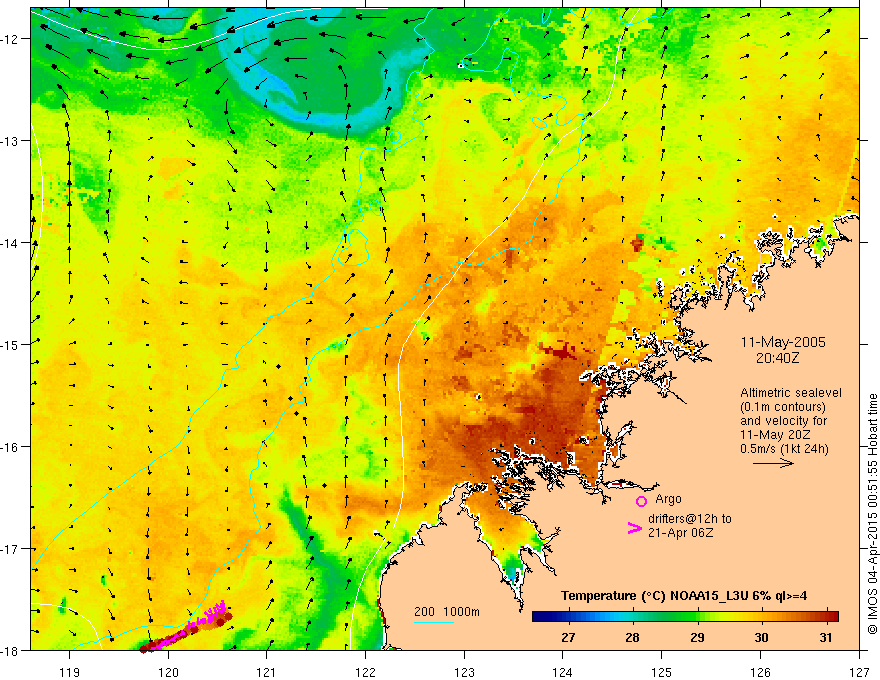This screenshot has height=680, width=880.
Task: Click the '11-May 20Z' caption line
Action: click(x=776, y=435)
